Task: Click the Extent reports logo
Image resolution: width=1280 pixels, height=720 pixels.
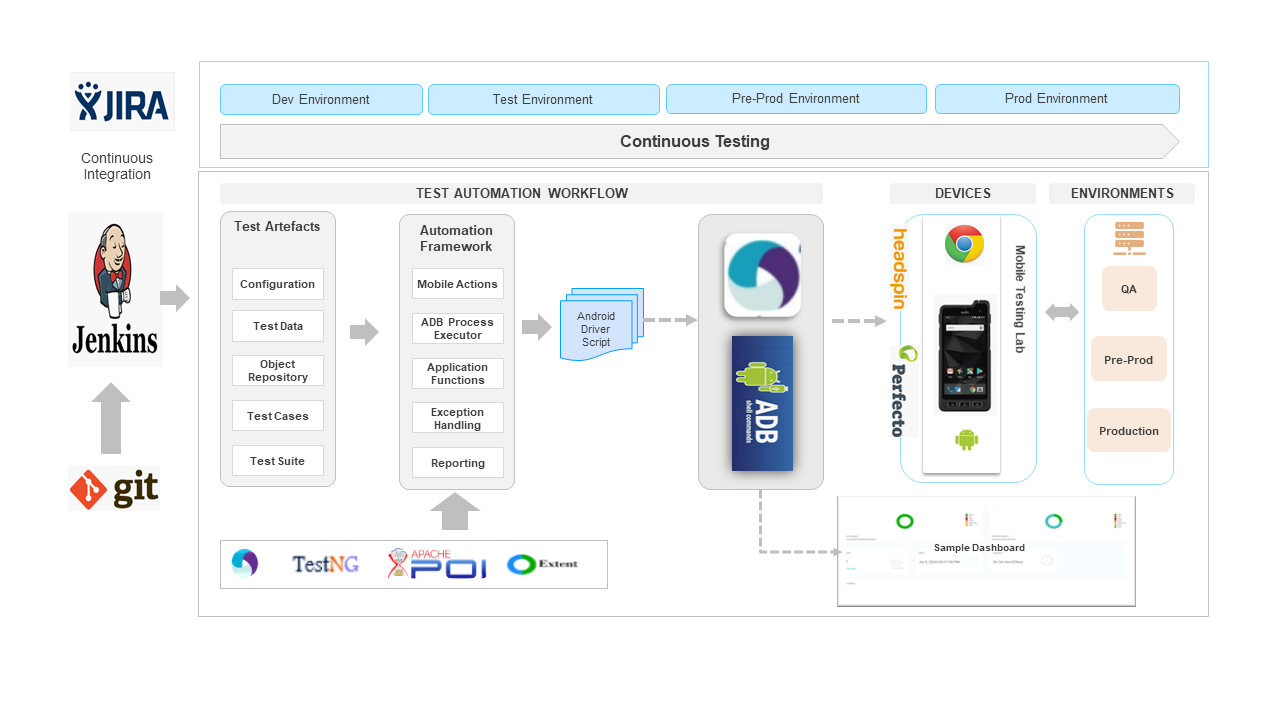Action: [x=542, y=564]
